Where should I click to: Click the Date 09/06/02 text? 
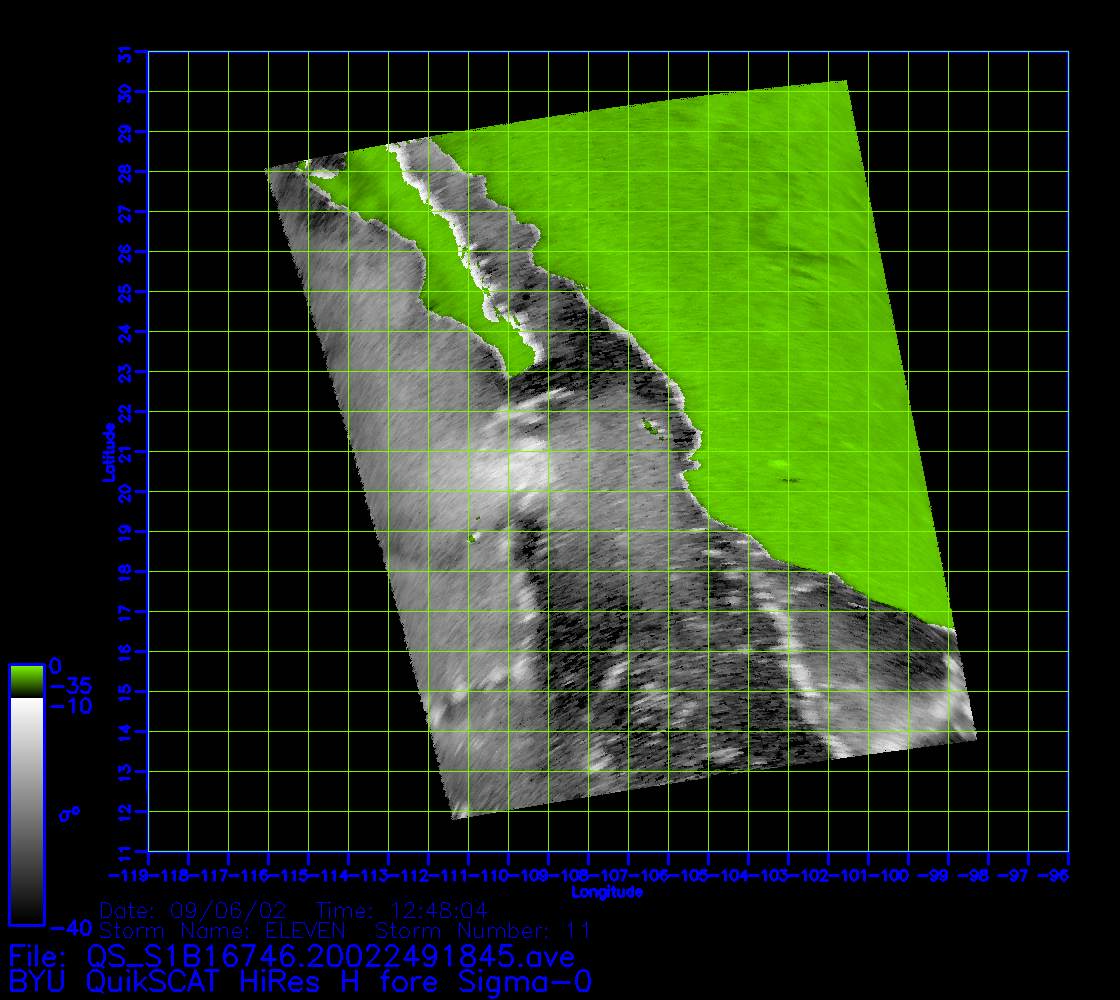click(x=195, y=910)
